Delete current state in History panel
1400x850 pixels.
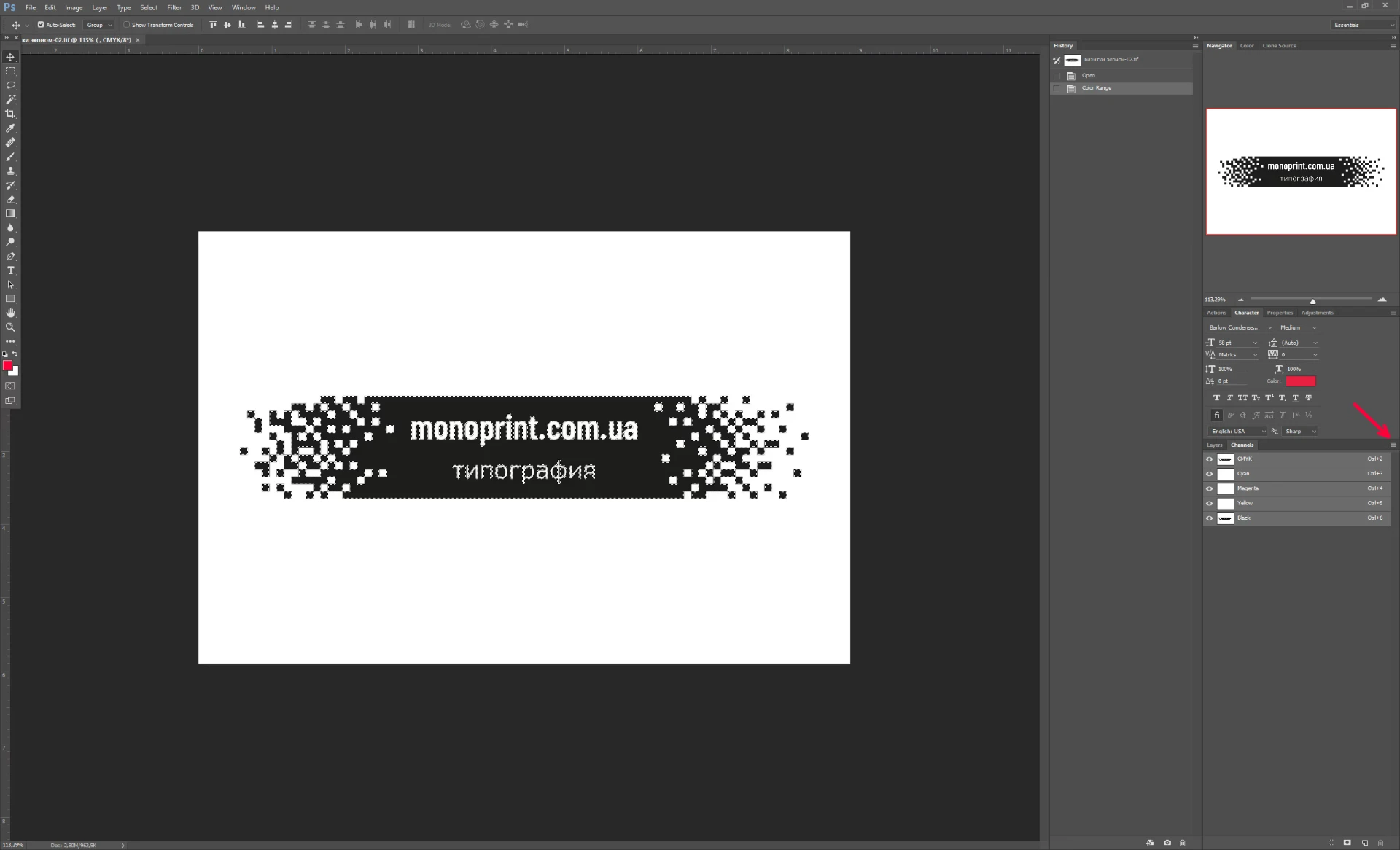(x=1183, y=843)
